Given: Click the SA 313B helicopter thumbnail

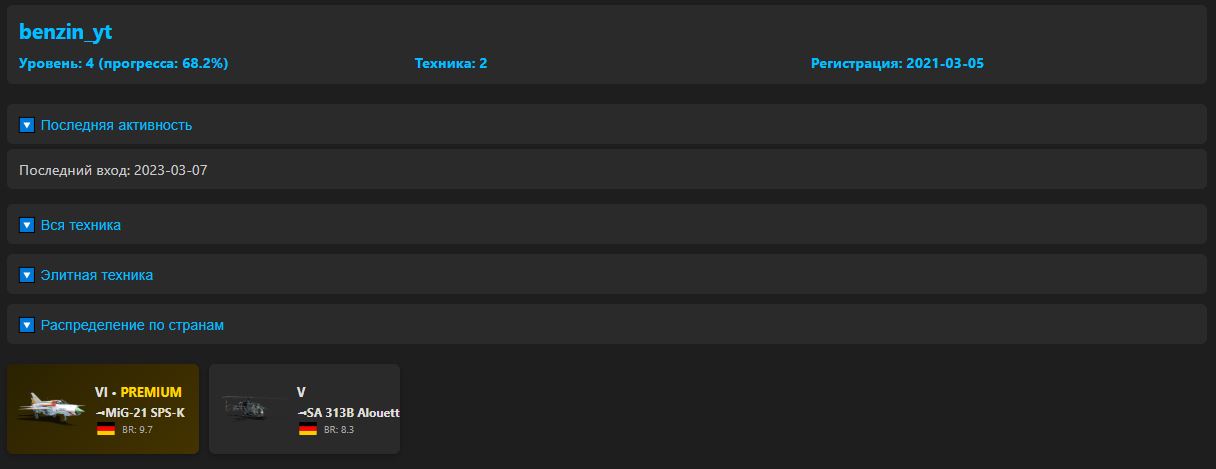Looking at the screenshot, I should (253, 408).
